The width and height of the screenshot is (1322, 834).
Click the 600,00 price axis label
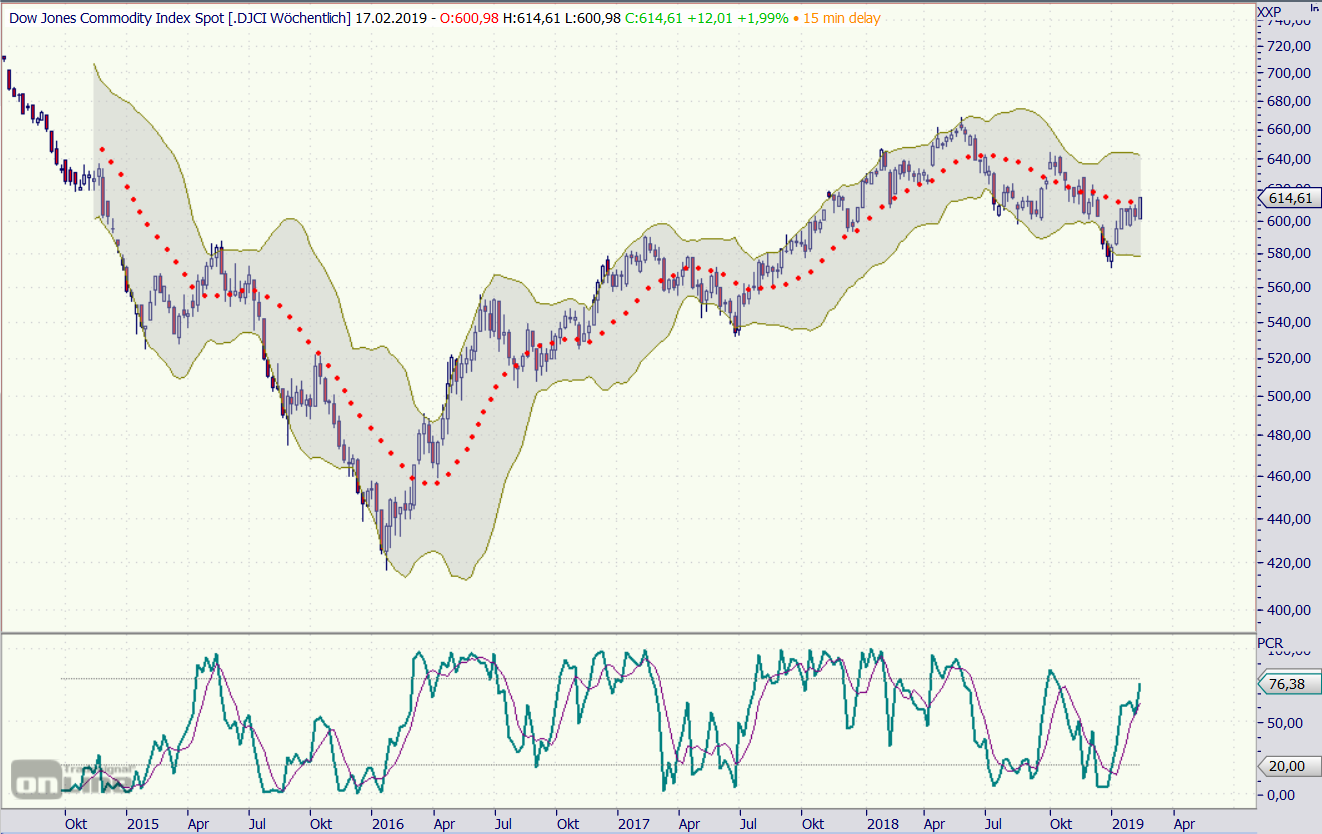click(x=1288, y=221)
